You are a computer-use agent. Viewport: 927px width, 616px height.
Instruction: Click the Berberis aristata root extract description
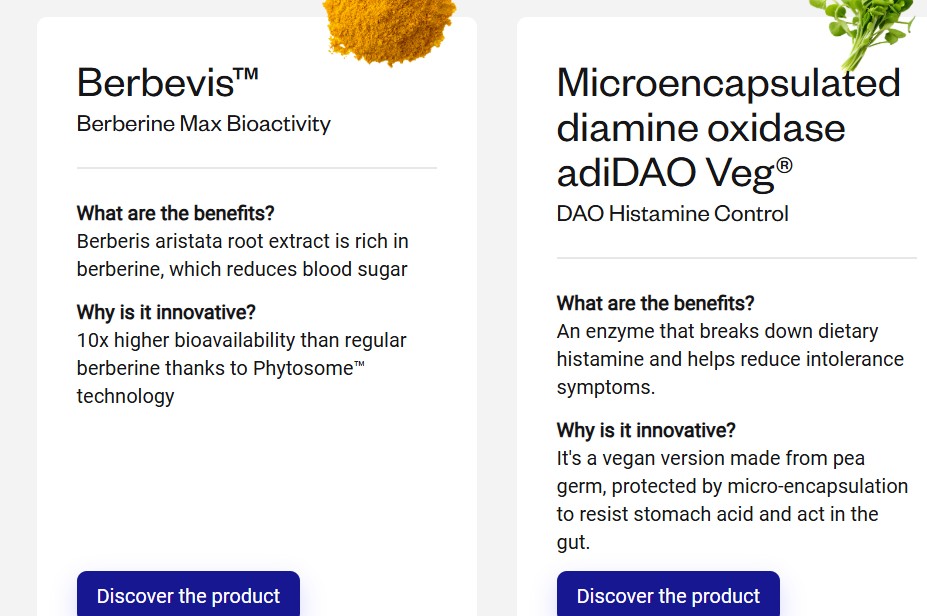tap(242, 255)
